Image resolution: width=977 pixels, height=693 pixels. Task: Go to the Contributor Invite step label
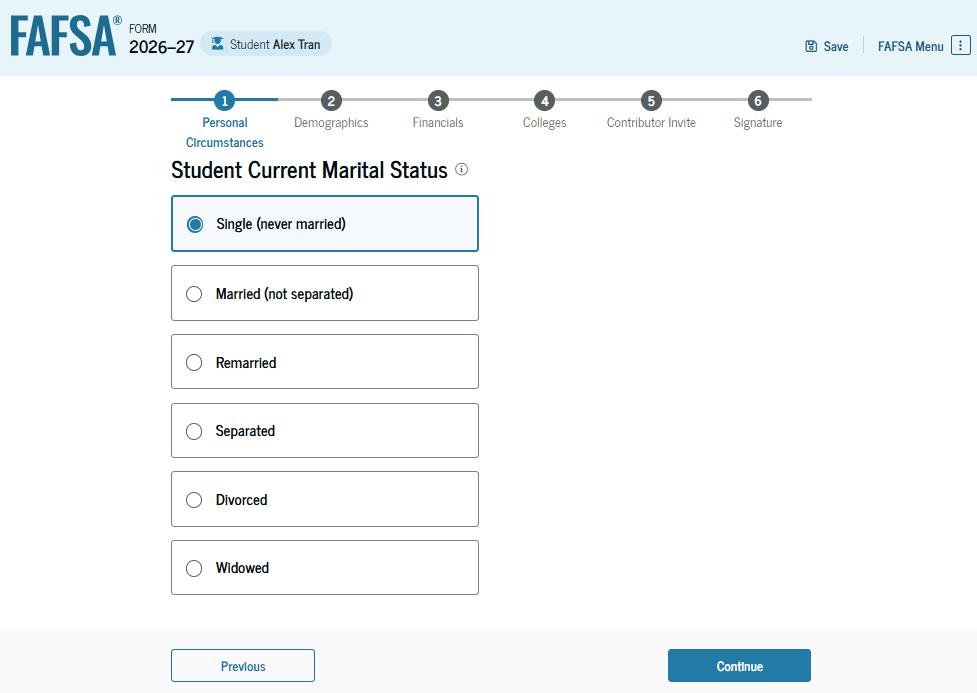point(651,123)
